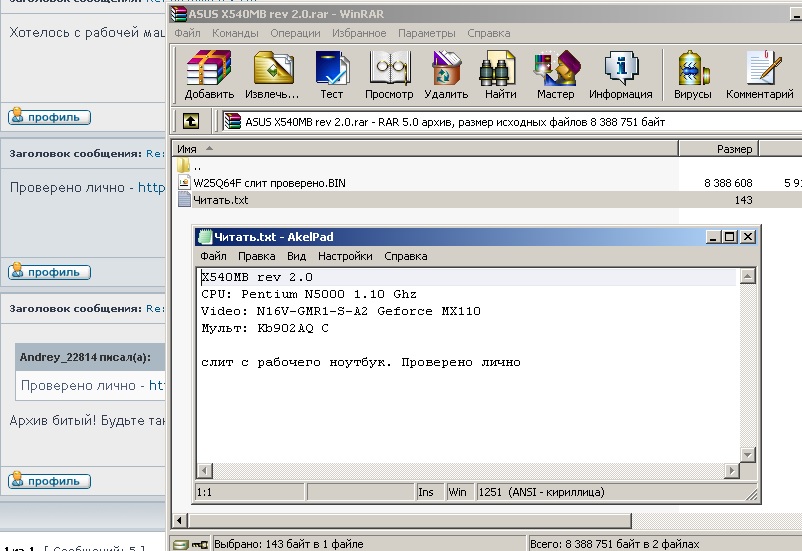Click the size value 8 388 608

click(728, 183)
